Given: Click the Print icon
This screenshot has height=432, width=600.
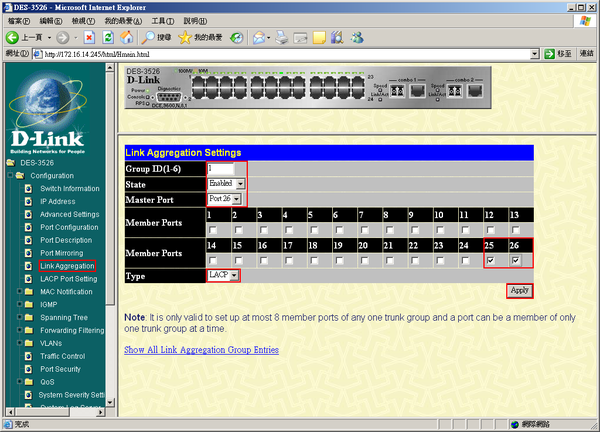Looking at the screenshot, I should click(282, 37).
